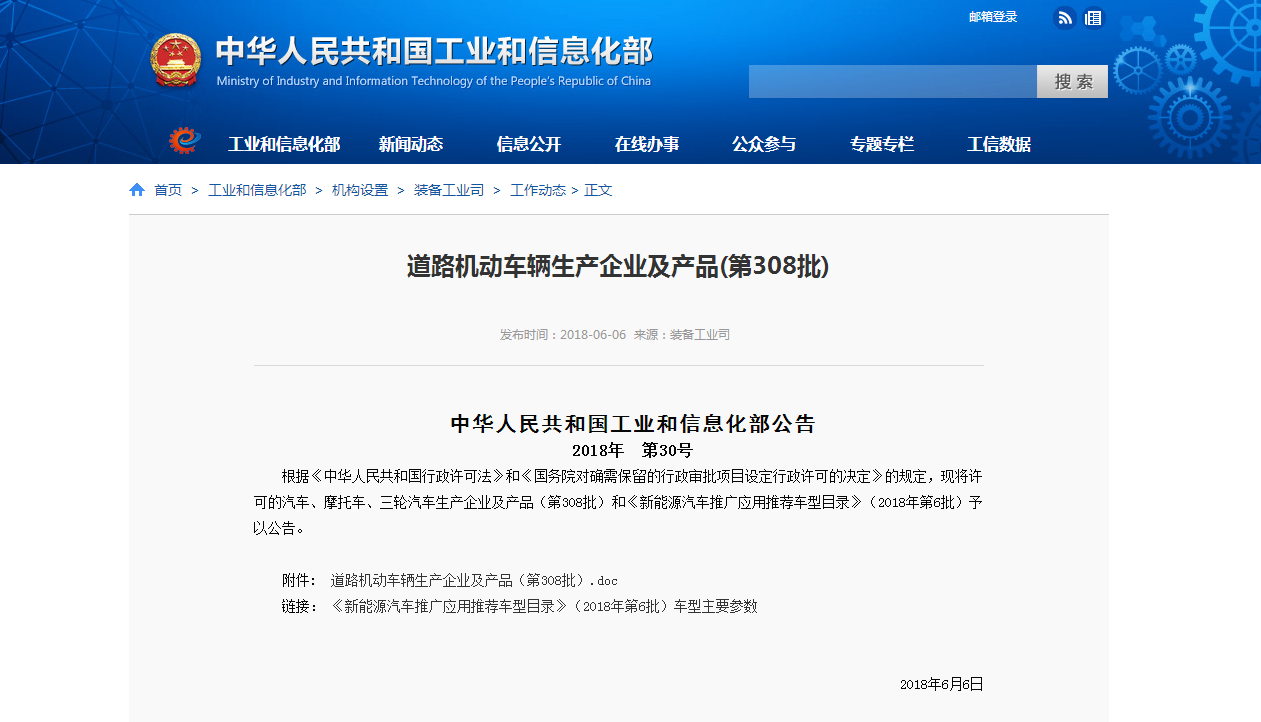Open the 工信数据 menu
The width and height of the screenshot is (1261, 722).
click(x=999, y=144)
